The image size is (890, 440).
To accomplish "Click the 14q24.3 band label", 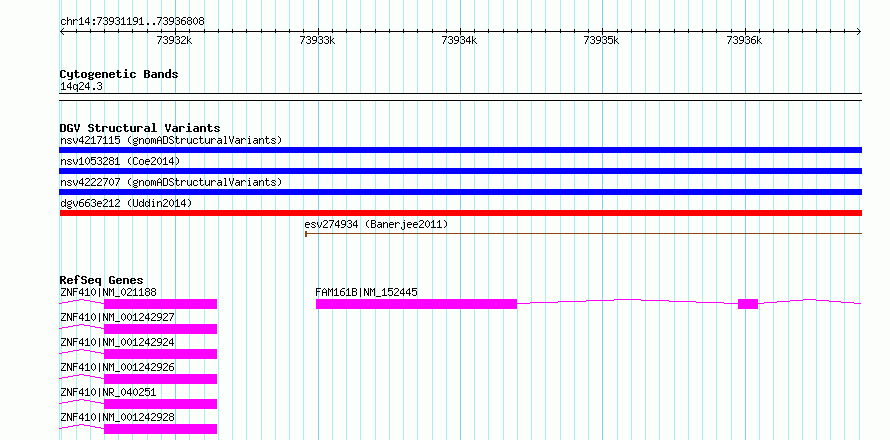I will point(81,87).
